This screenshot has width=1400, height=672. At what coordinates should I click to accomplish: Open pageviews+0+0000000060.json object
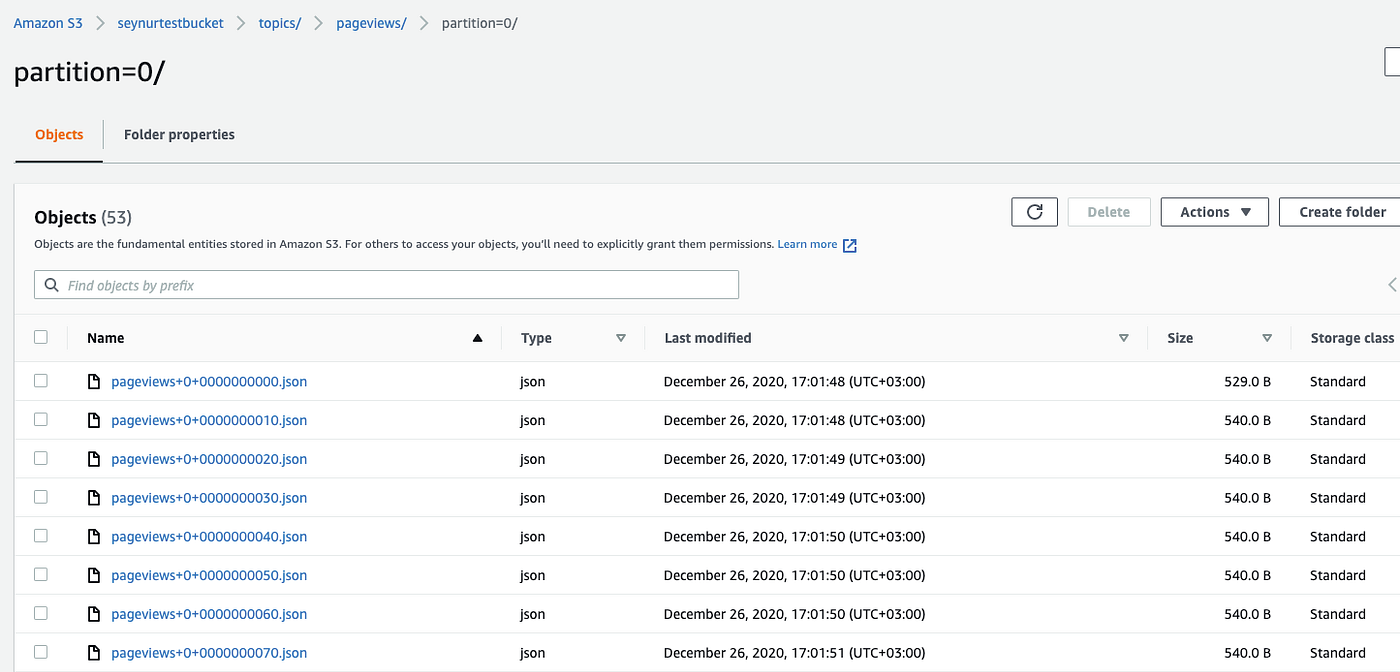(x=209, y=615)
